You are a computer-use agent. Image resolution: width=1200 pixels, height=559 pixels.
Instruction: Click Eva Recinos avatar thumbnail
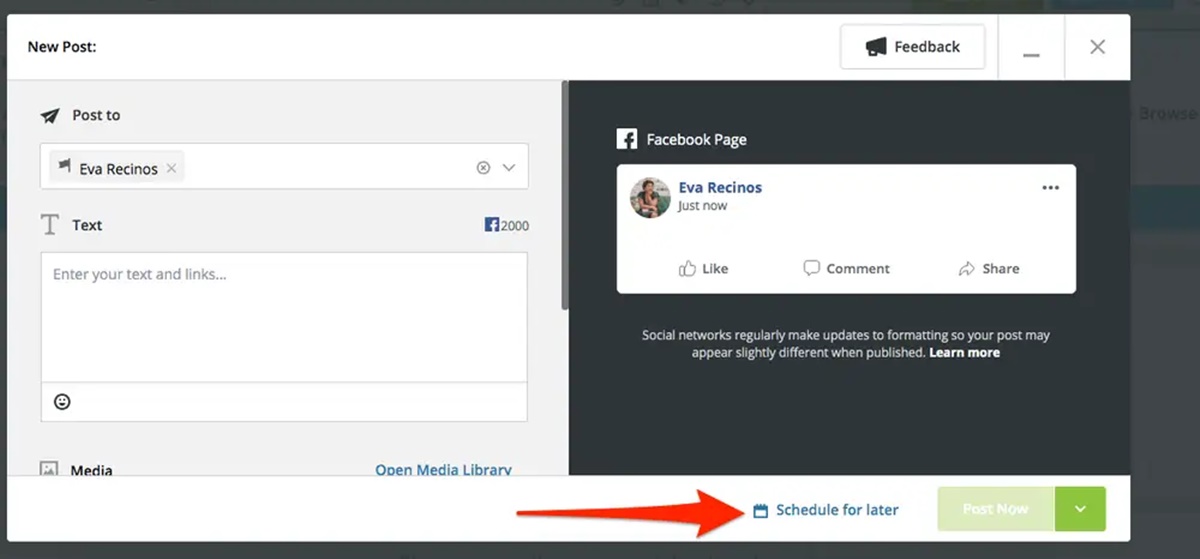650,197
